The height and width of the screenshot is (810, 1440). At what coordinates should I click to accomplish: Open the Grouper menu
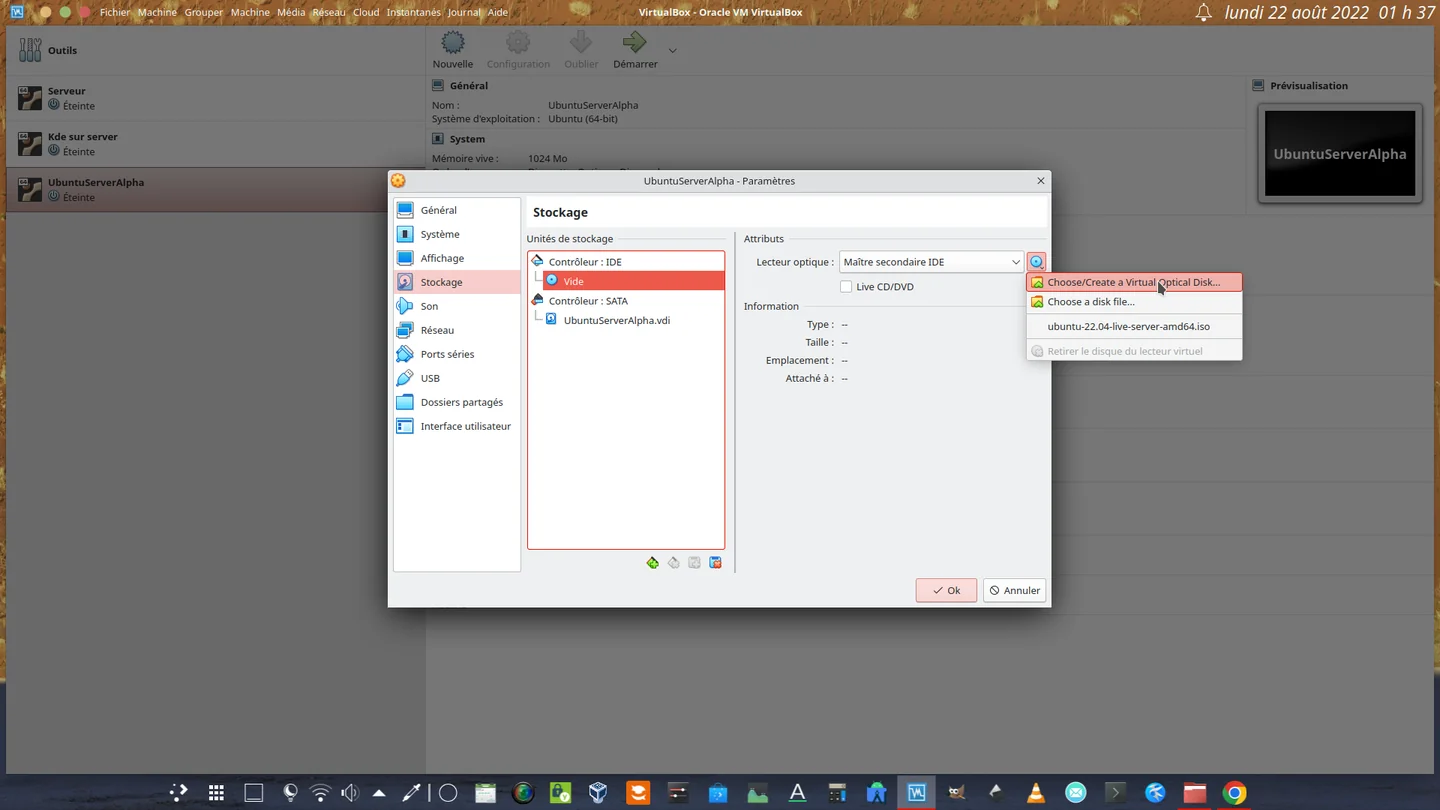coord(204,12)
